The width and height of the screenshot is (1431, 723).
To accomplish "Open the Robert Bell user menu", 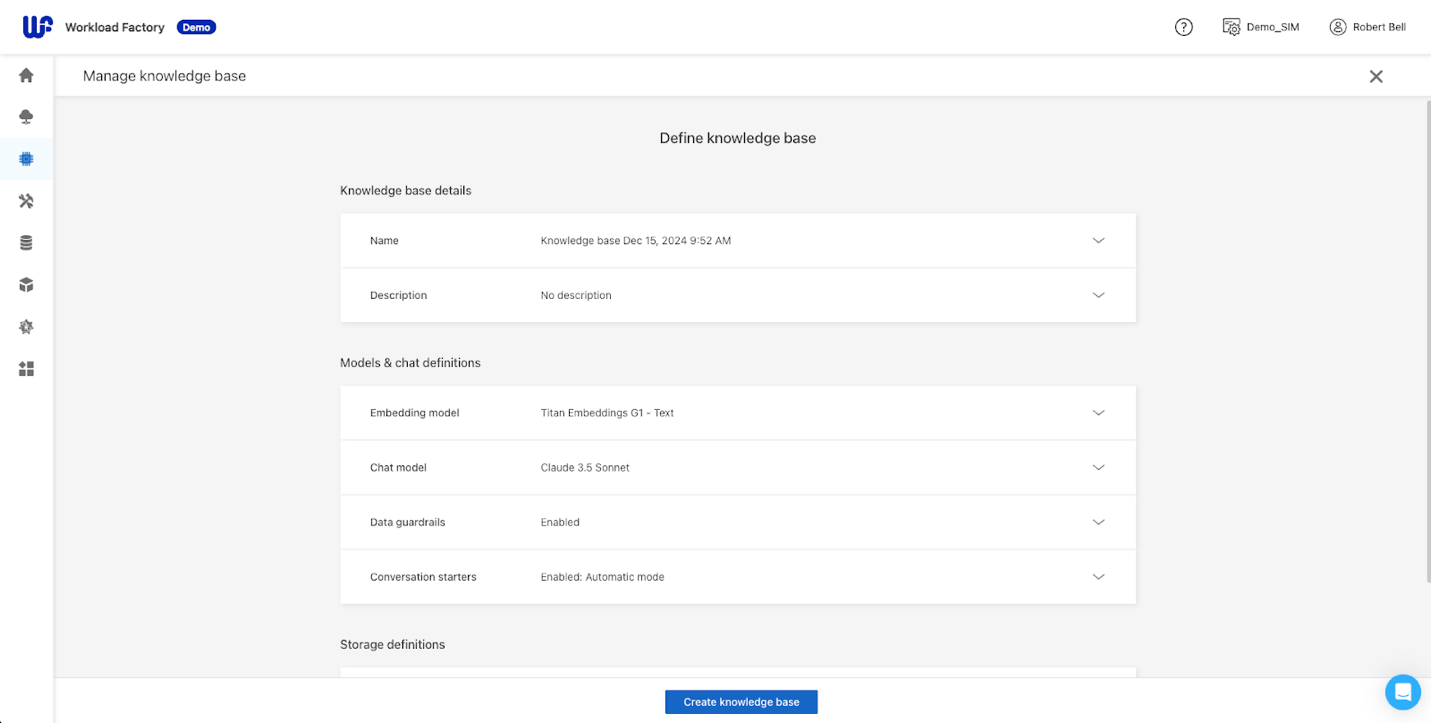I will pos(1367,27).
